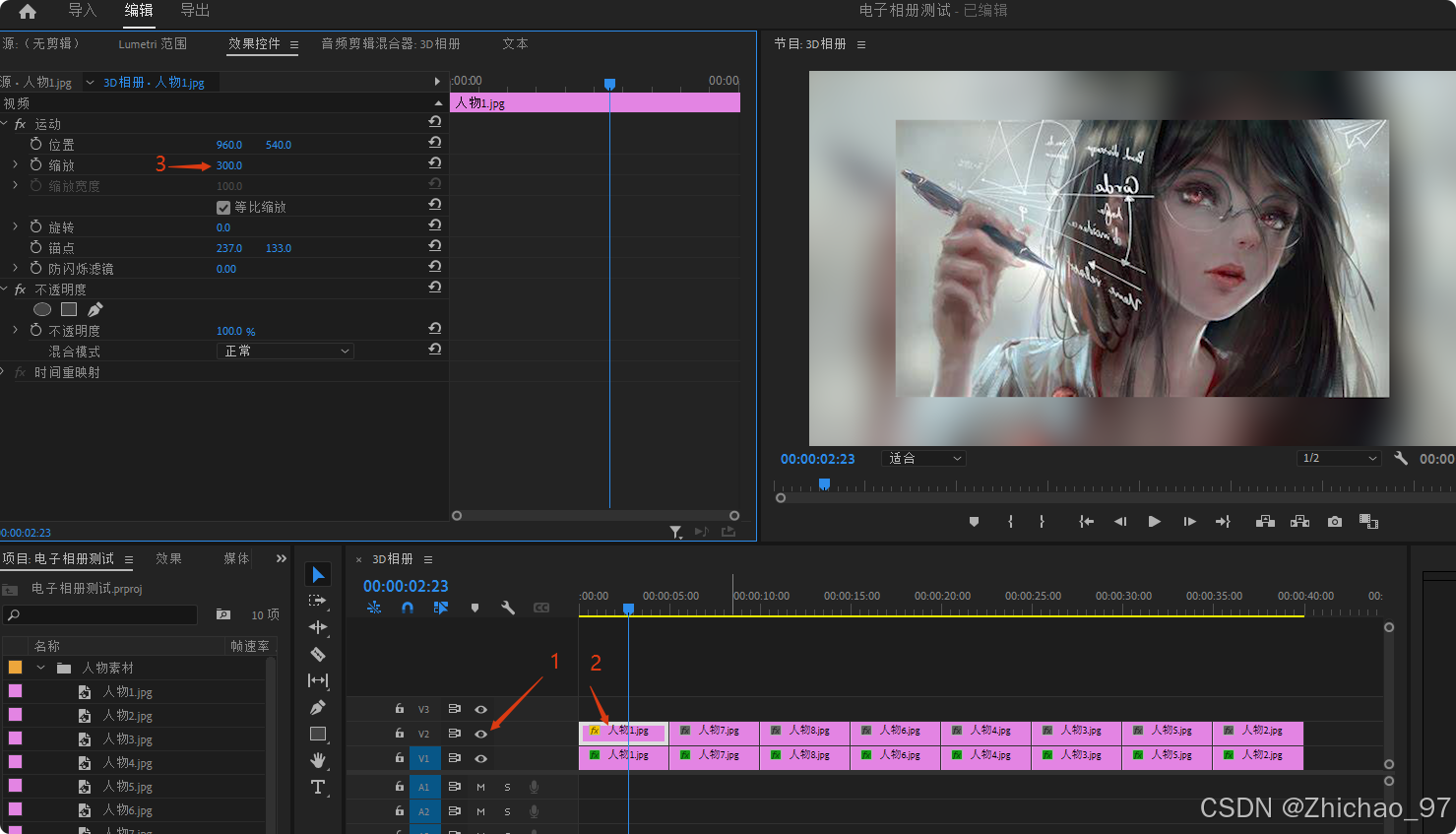Click the project search field

pos(100,614)
